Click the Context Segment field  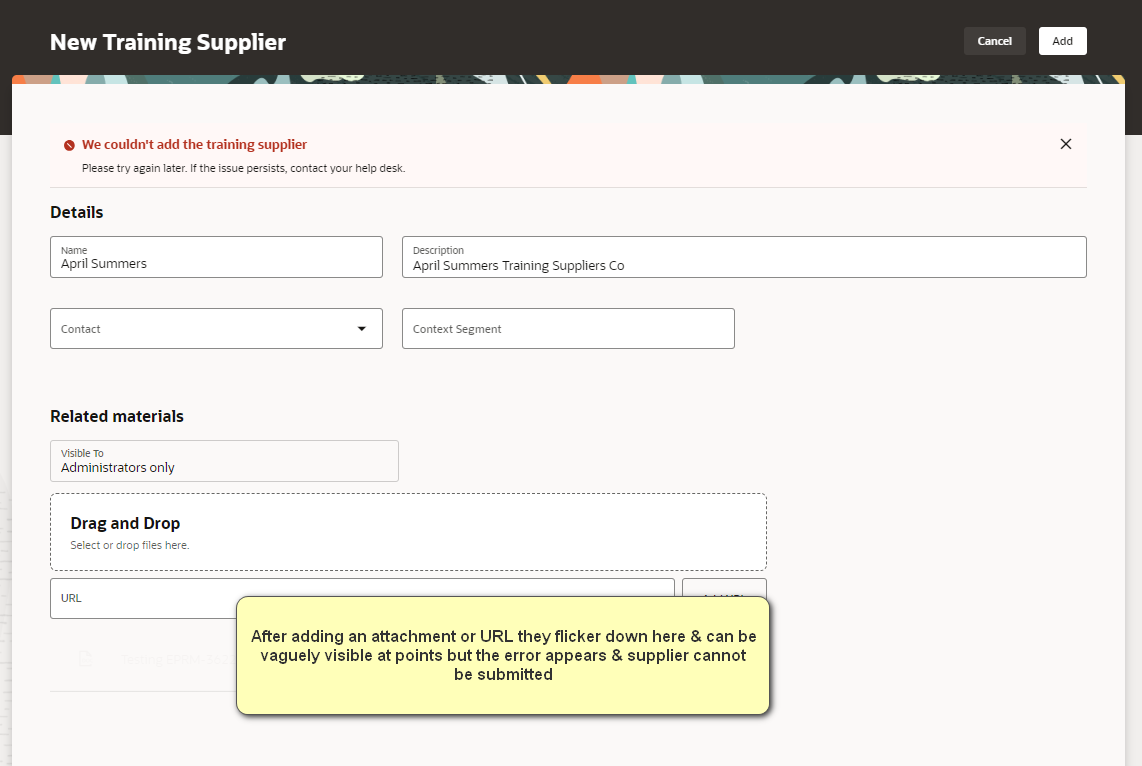(568, 328)
